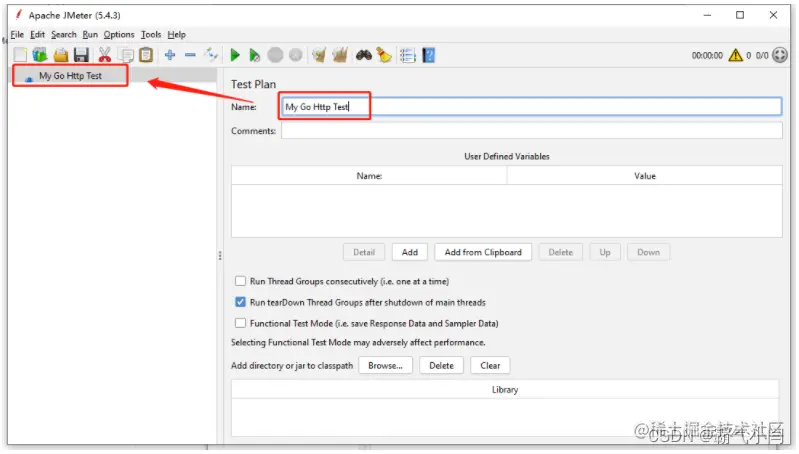Click the Clear classpath button
The width and height of the screenshot is (799, 454).
point(490,365)
